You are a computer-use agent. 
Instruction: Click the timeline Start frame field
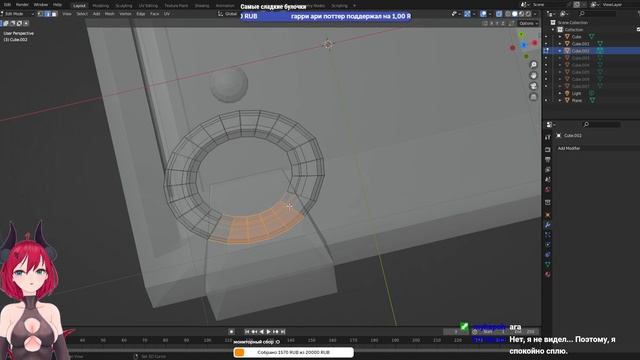point(493,332)
